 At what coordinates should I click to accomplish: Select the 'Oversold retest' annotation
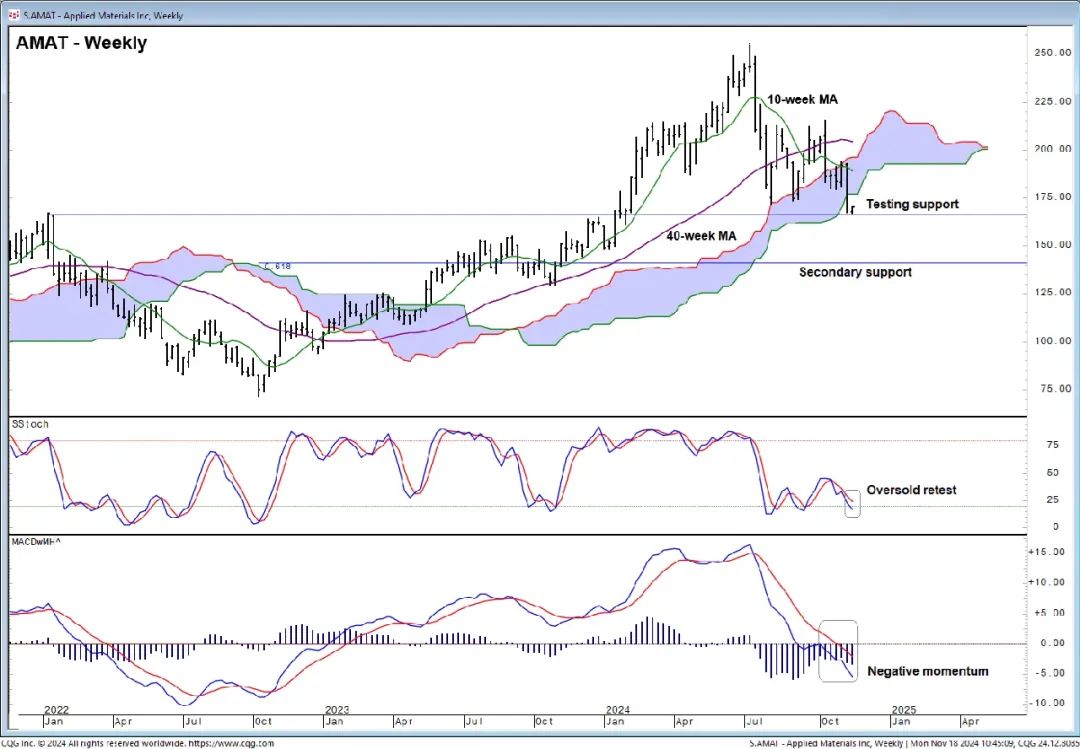(911, 490)
